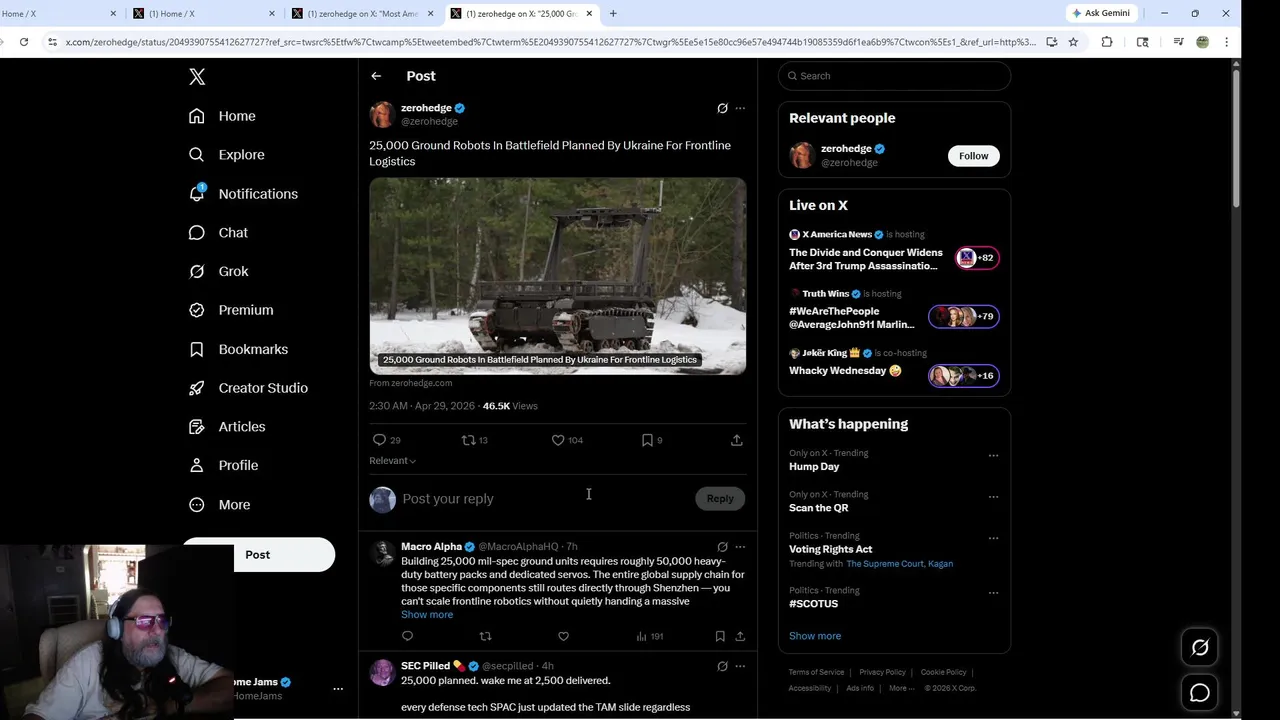Viewport: 1280px width, 720px height.
Task: Open options for Scan the QR trend
Action: point(993,497)
